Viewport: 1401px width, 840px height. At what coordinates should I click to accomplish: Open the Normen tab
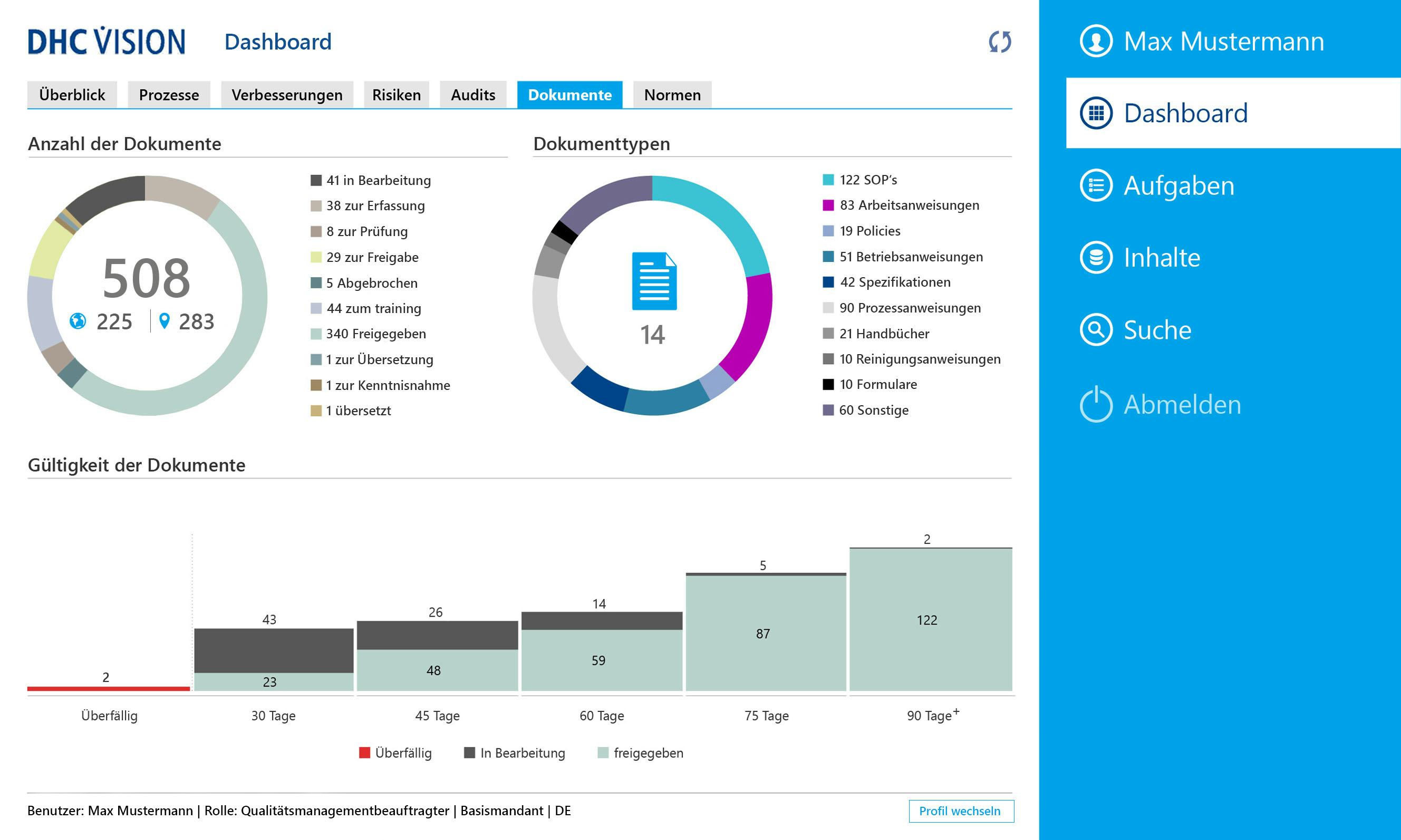tap(672, 94)
